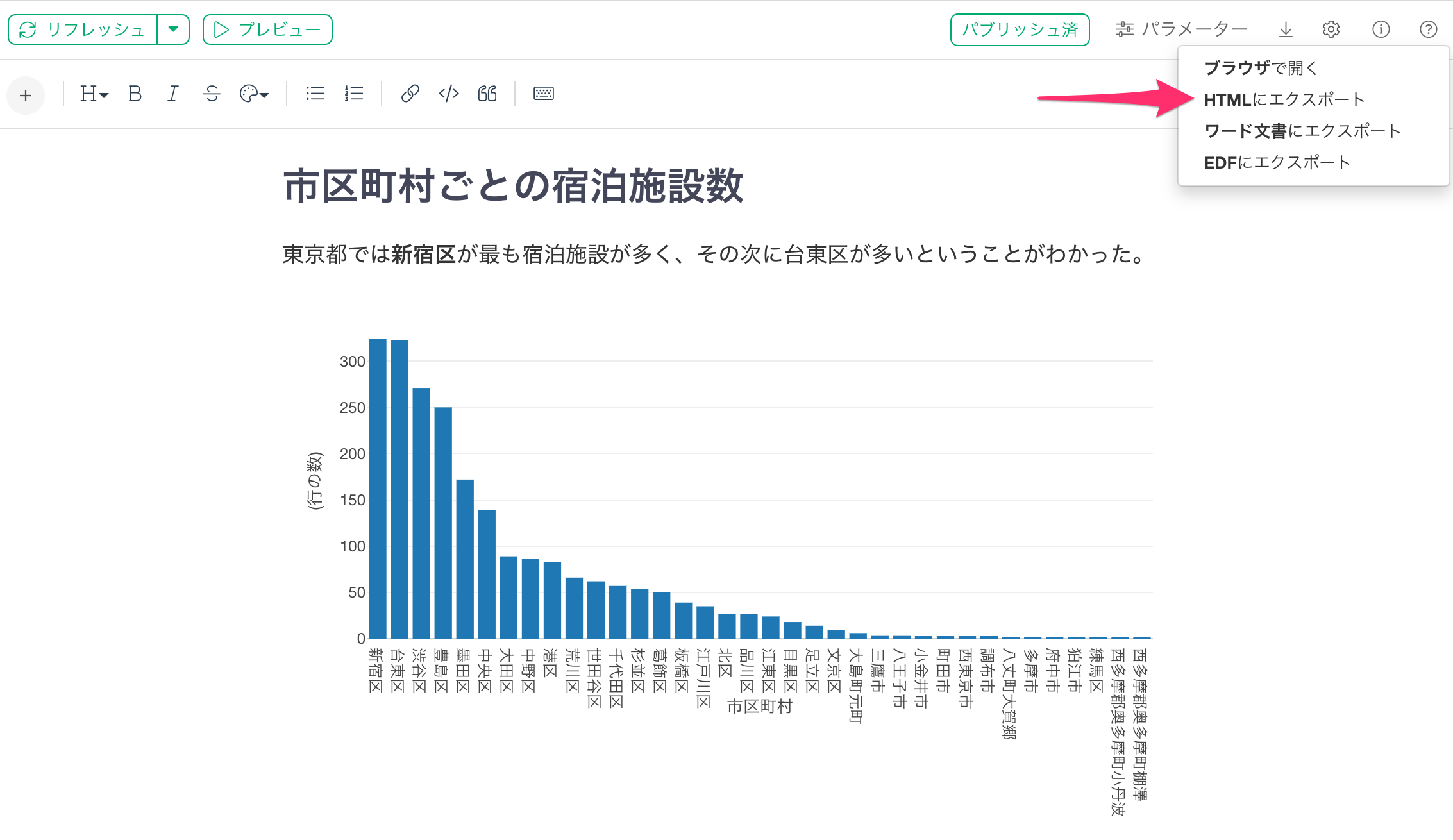Insert a numbered list
1453x840 pixels.
354,94
